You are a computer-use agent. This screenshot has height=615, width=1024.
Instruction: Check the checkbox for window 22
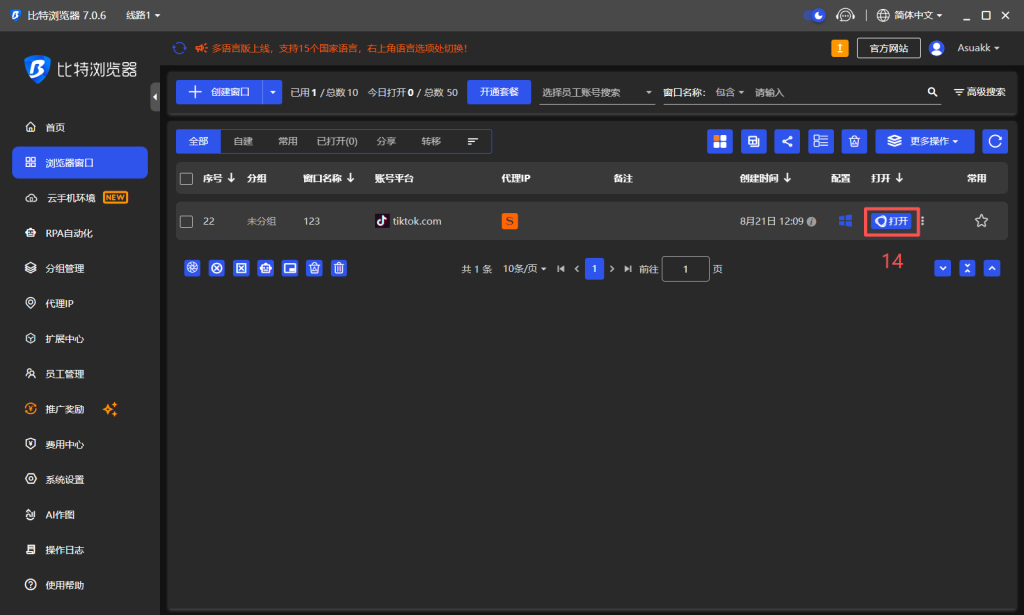coord(185,221)
